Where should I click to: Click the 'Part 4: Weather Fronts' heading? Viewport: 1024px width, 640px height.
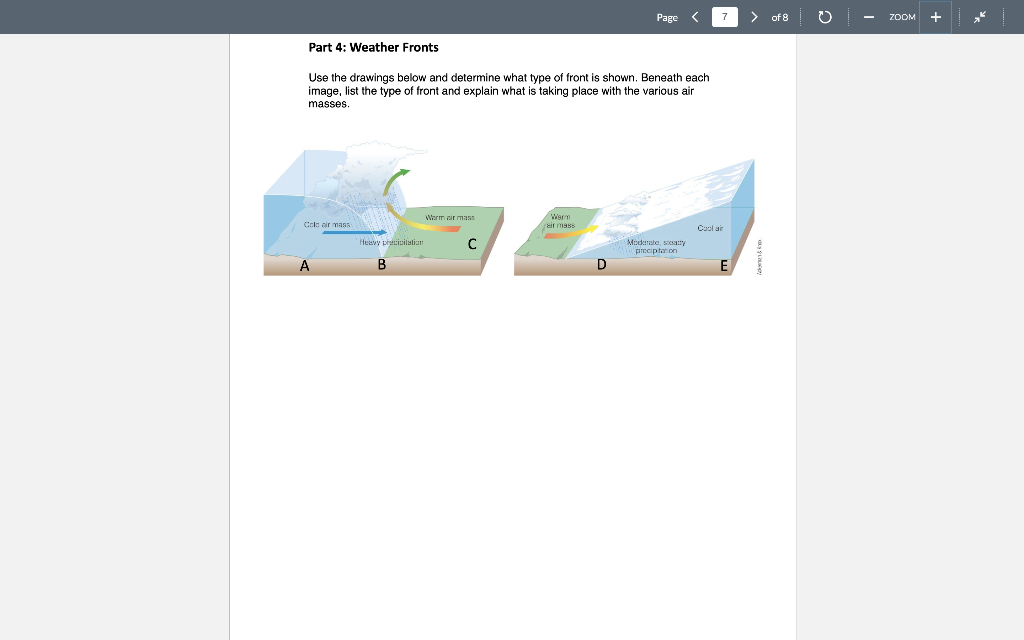(373, 47)
